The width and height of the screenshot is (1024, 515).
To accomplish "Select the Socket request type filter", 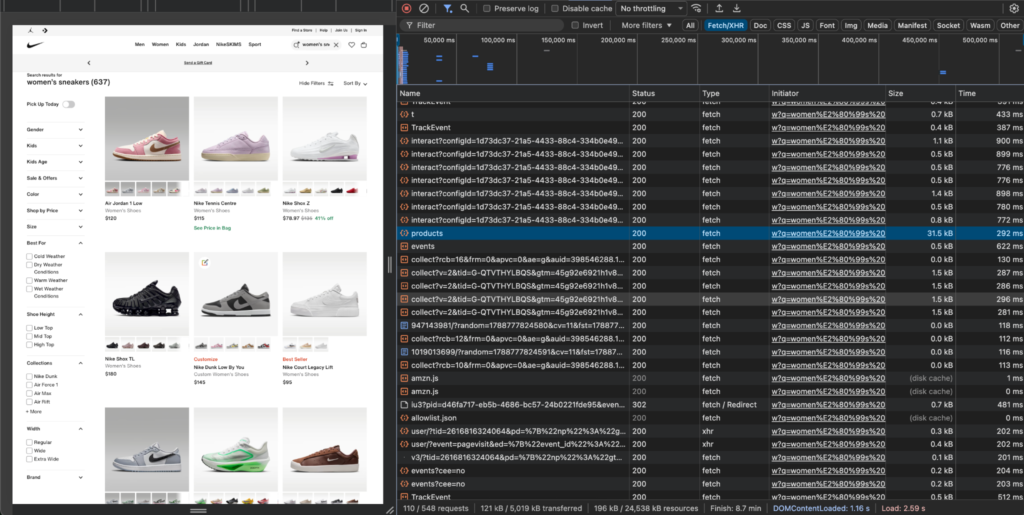I will point(948,25).
